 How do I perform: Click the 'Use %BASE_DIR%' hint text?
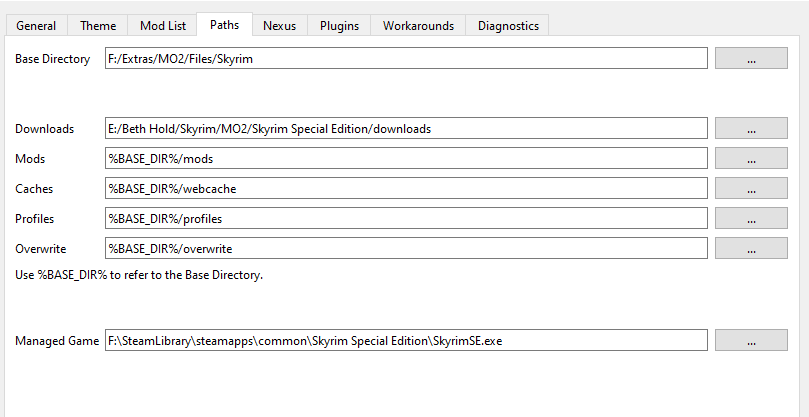139,275
